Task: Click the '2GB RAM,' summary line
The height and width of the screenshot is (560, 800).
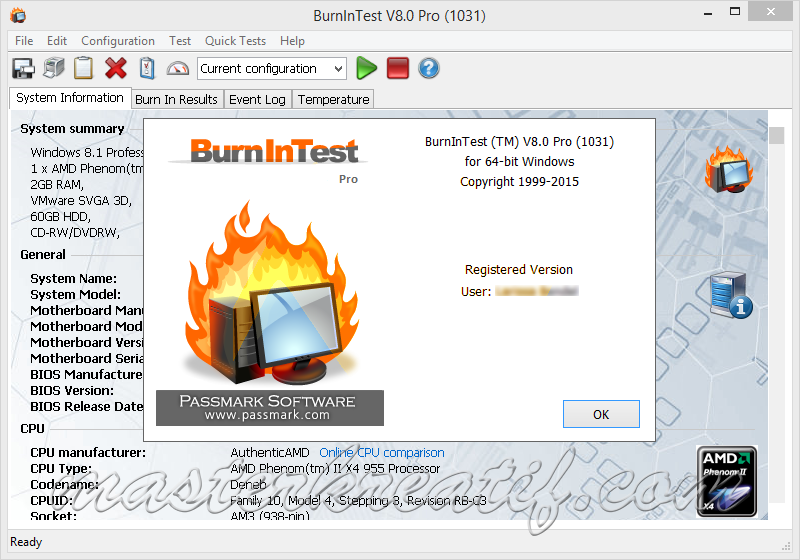Action: pos(57,185)
